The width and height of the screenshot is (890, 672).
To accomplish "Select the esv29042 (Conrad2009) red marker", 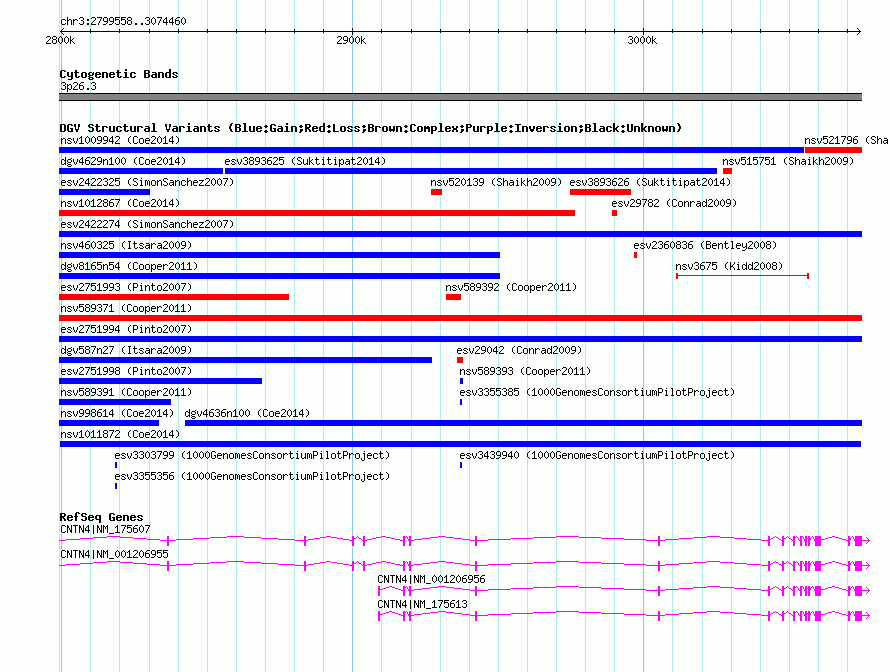I will point(460,360).
